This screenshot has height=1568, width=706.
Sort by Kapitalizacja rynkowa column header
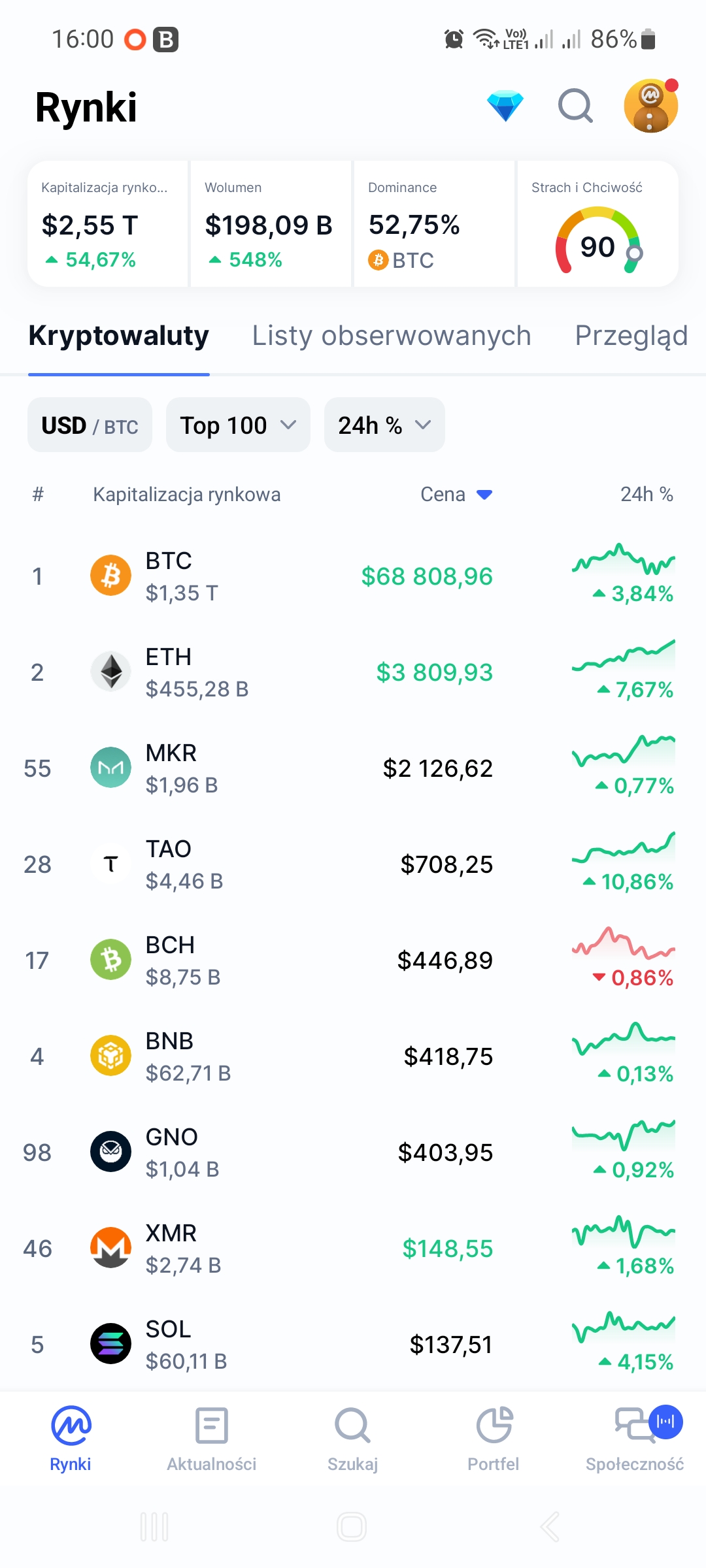pyautogui.click(x=186, y=495)
